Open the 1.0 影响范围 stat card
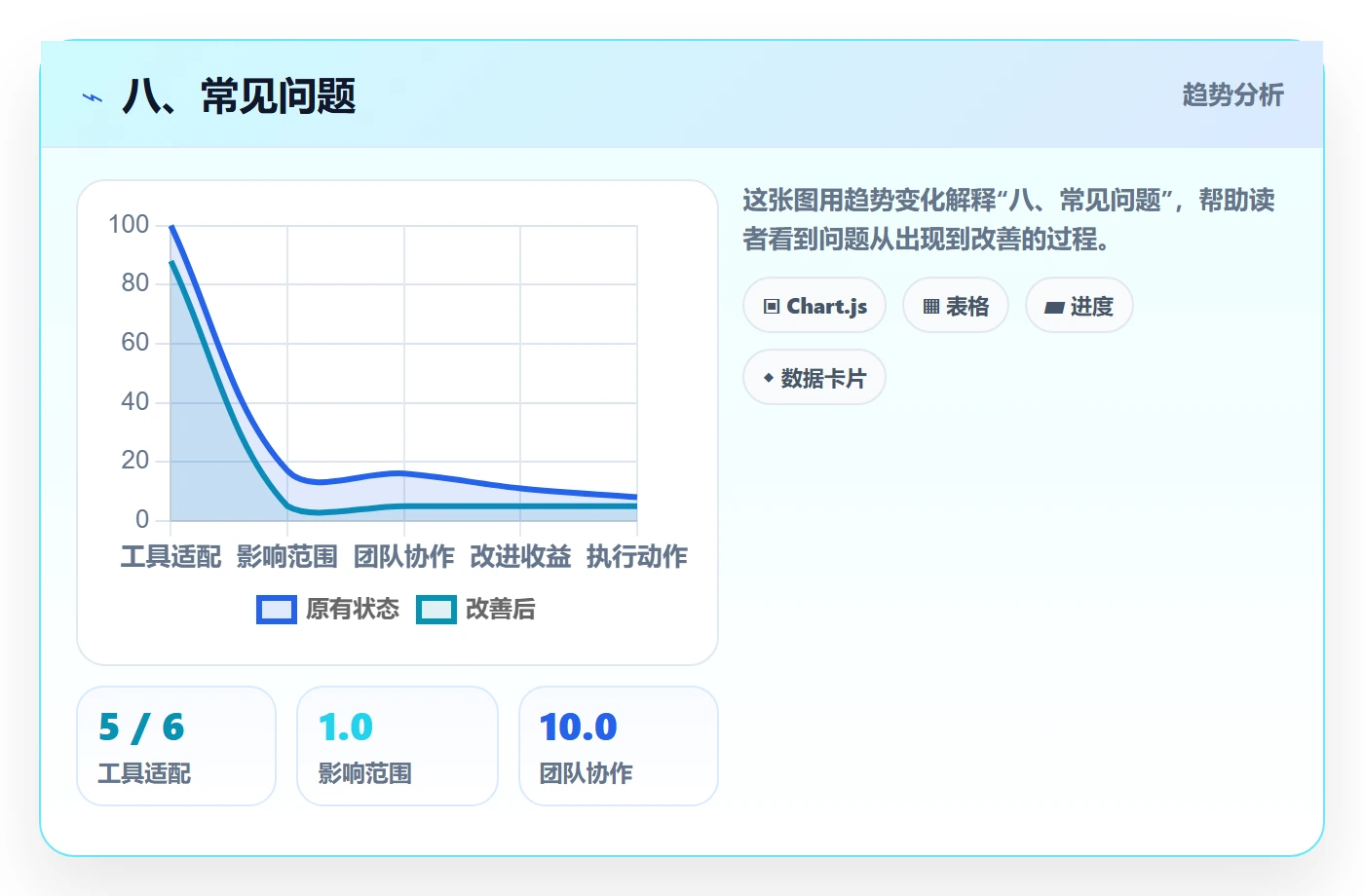 (x=398, y=746)
